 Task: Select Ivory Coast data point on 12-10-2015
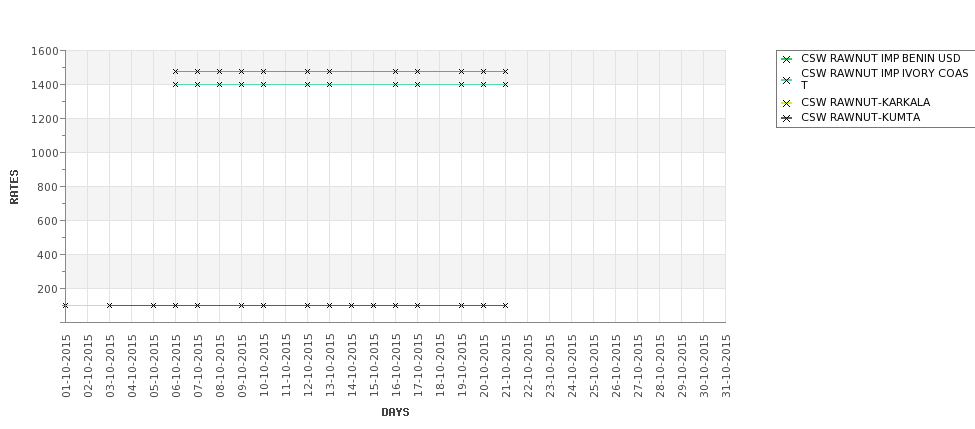coord(307,85)
